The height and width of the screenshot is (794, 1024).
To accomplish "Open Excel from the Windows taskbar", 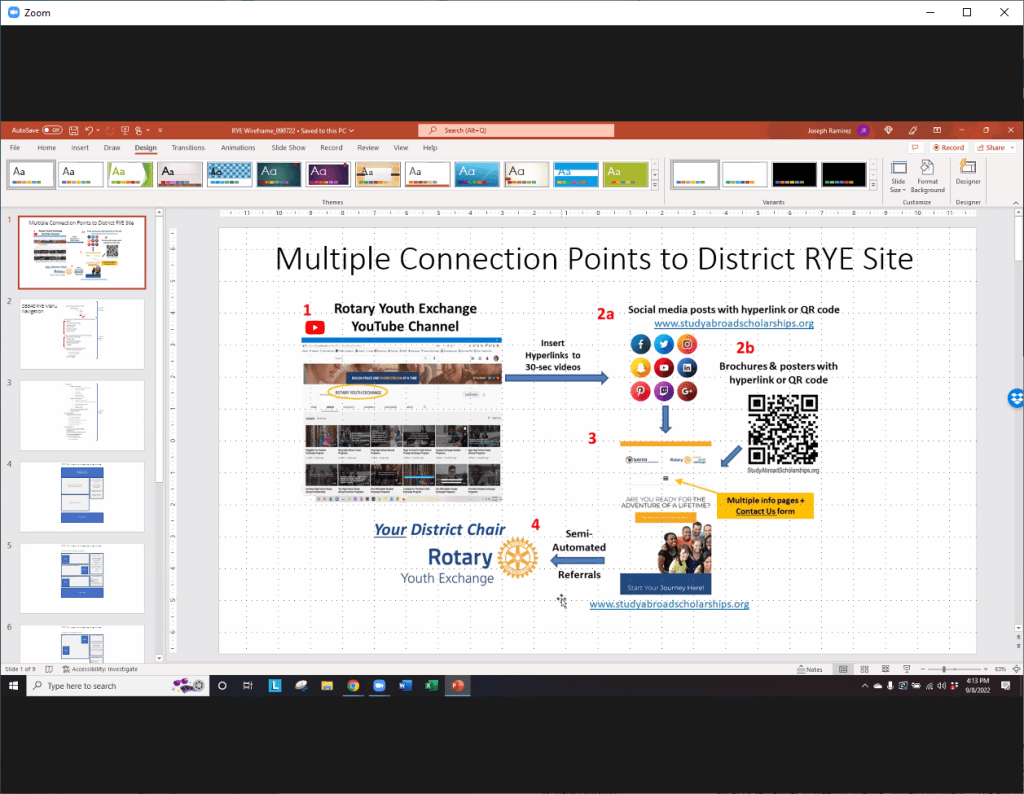I will click(431, 686).
